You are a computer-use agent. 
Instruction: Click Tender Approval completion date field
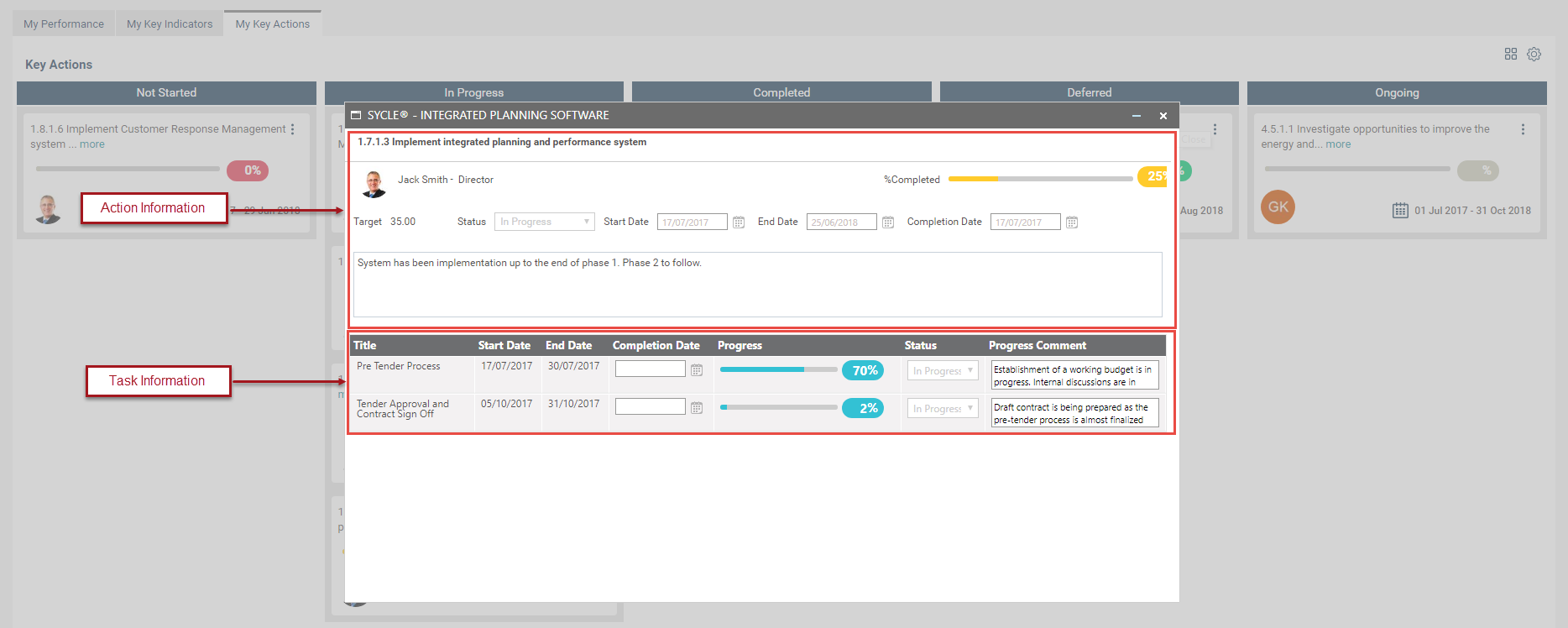coord(651,406)
